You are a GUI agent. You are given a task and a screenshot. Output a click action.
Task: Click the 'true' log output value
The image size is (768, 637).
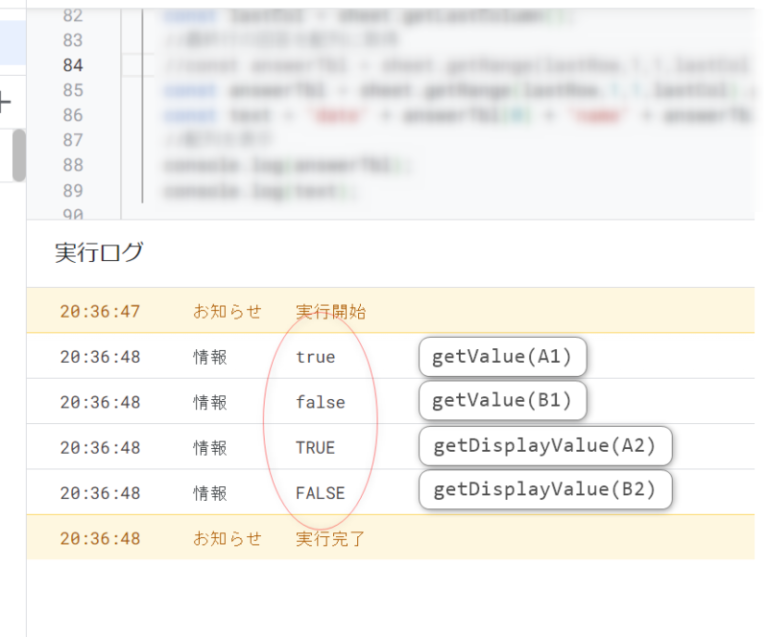point(315,357)
